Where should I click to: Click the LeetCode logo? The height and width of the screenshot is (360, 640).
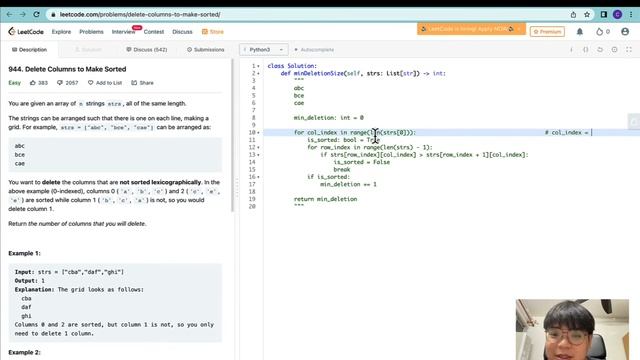tap(26, 31)
